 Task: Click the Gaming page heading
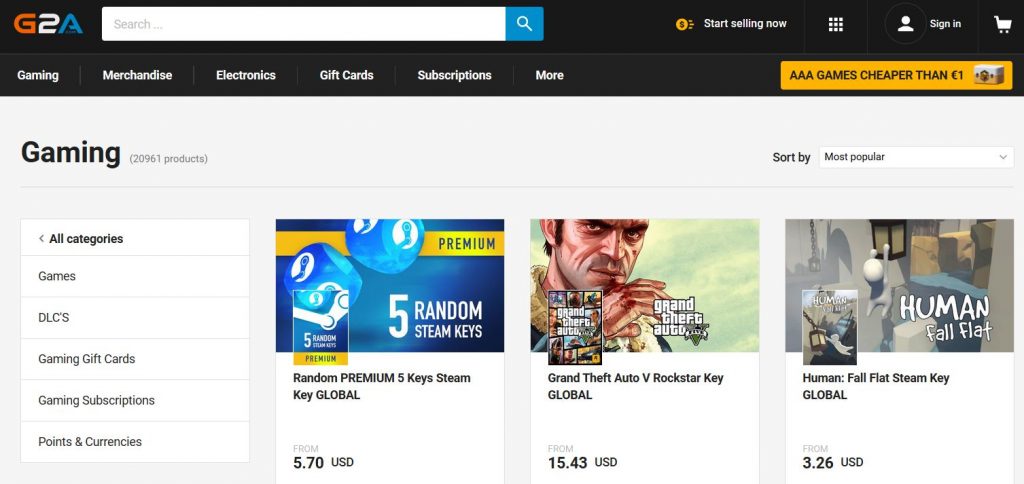[x=71, y=152]
